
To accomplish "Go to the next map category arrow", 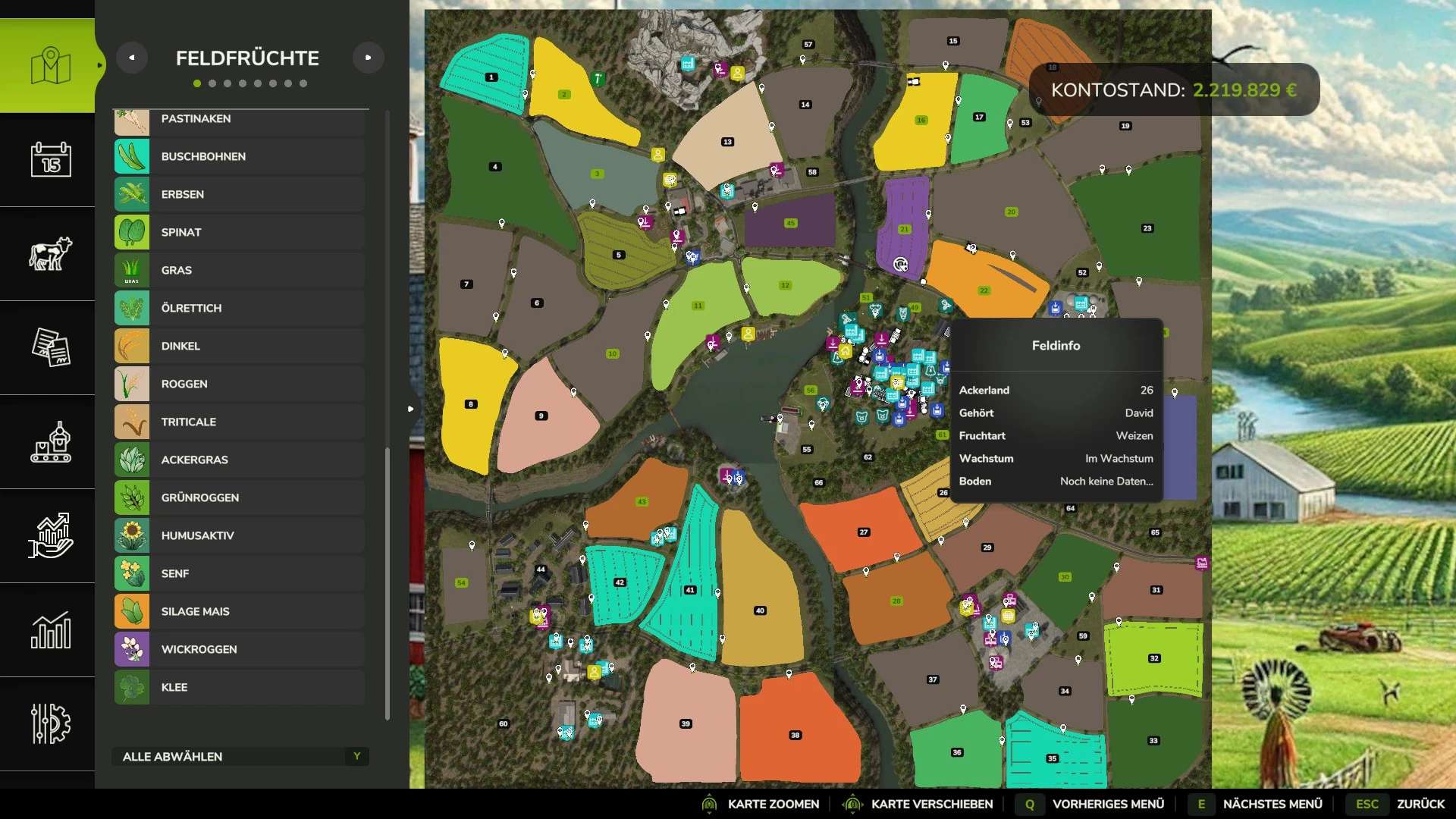I will (369, 58).
